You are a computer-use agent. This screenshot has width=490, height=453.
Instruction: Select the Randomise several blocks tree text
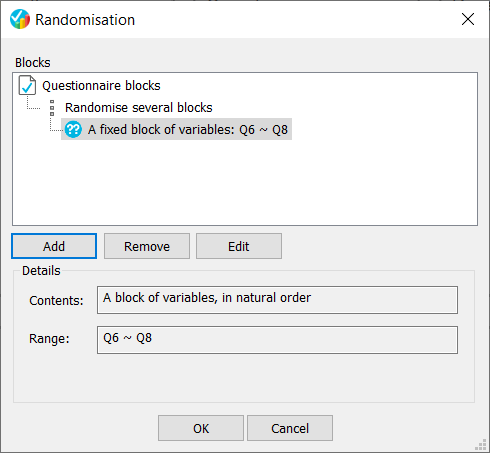tap(139, 108)
